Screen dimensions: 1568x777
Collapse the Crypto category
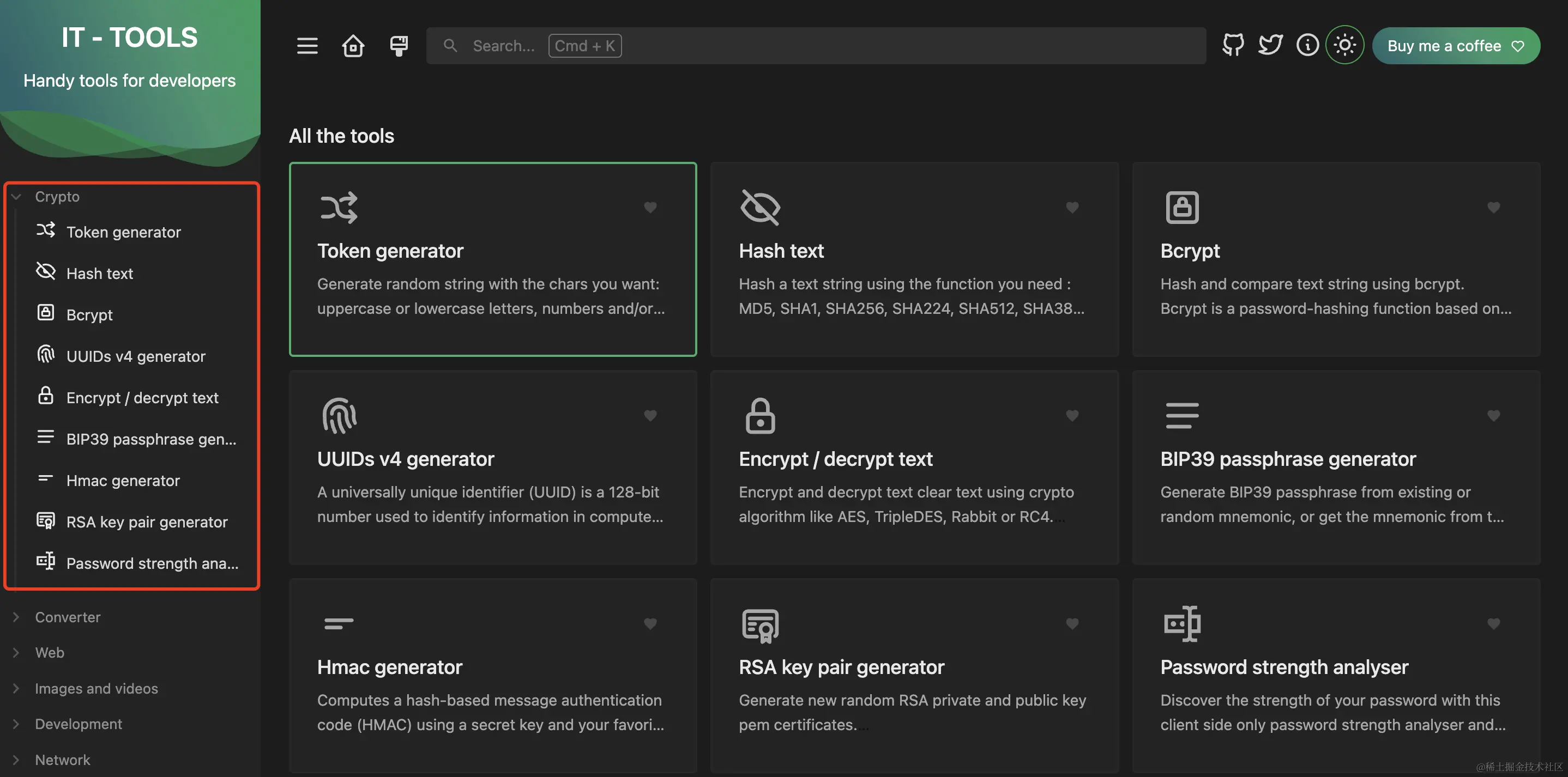[57, 197]
